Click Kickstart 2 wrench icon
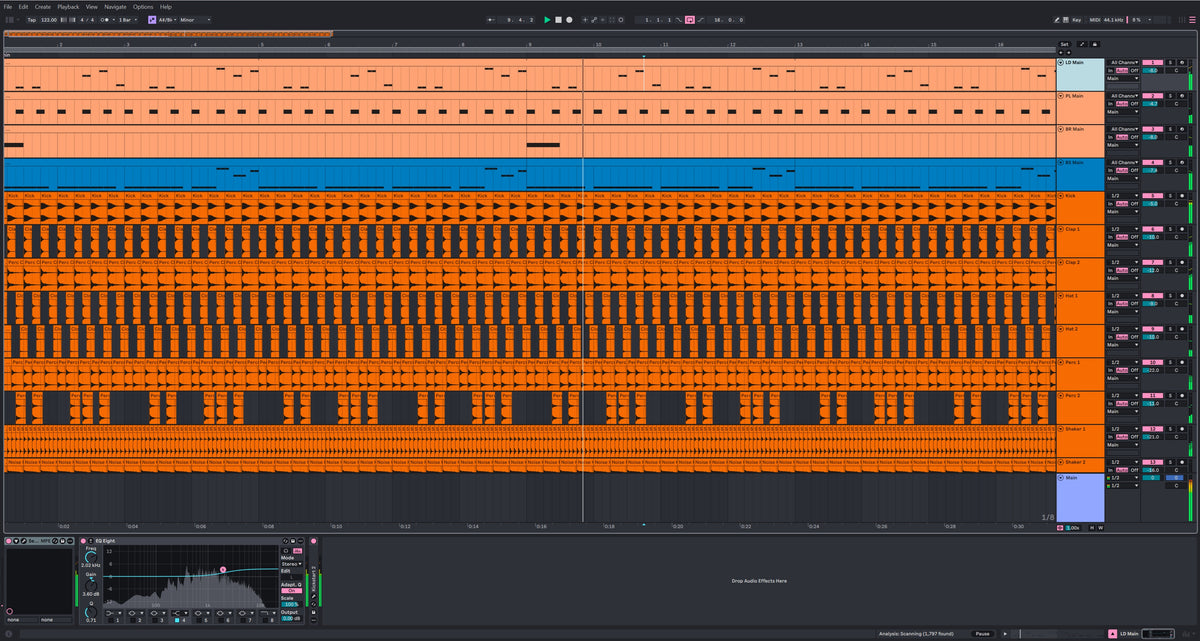Screen dimensions: 1200x641 coord(314,596)
